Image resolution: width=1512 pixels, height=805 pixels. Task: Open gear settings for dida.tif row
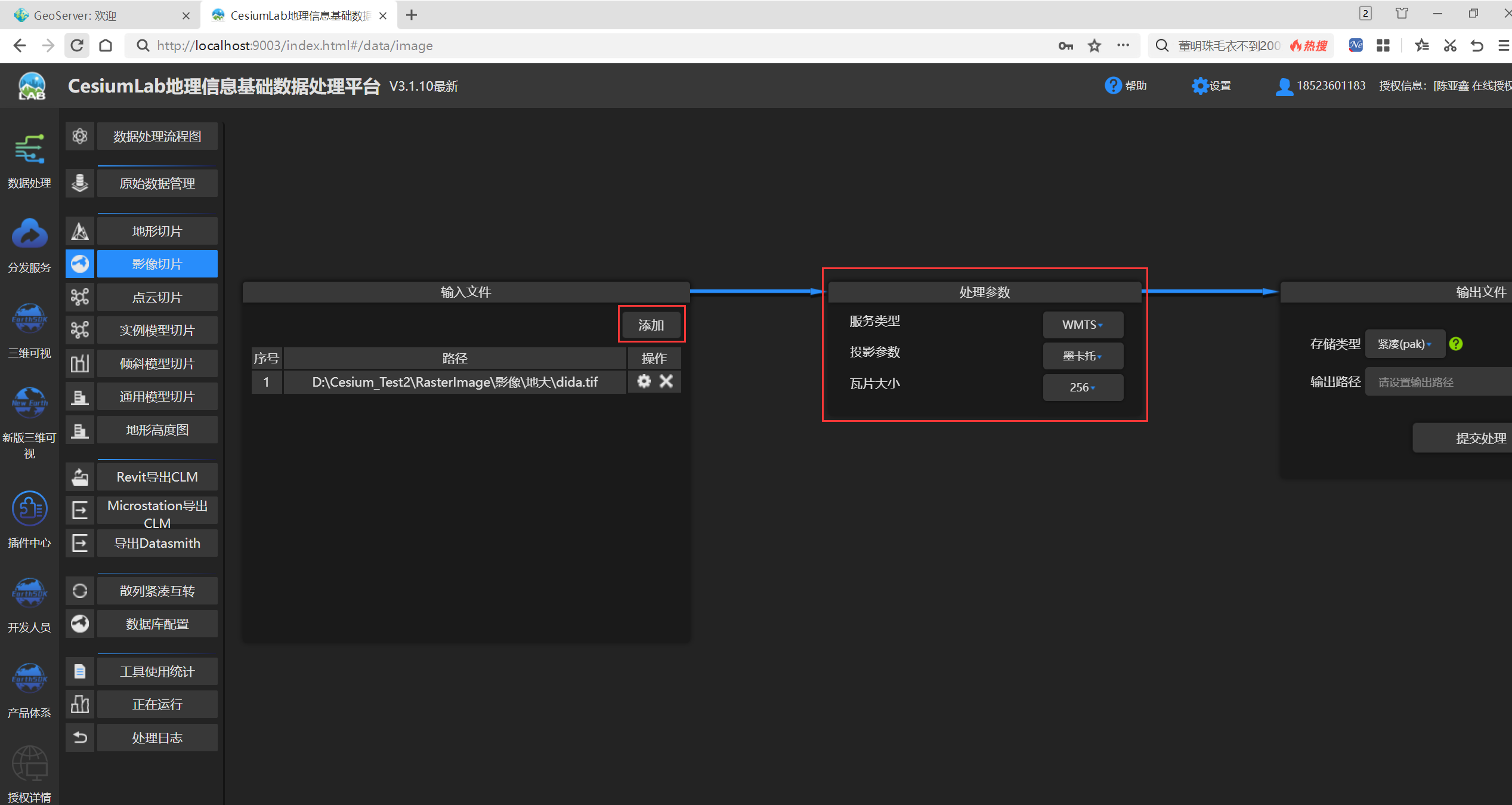pyautogui.click(x=644, y=381)
